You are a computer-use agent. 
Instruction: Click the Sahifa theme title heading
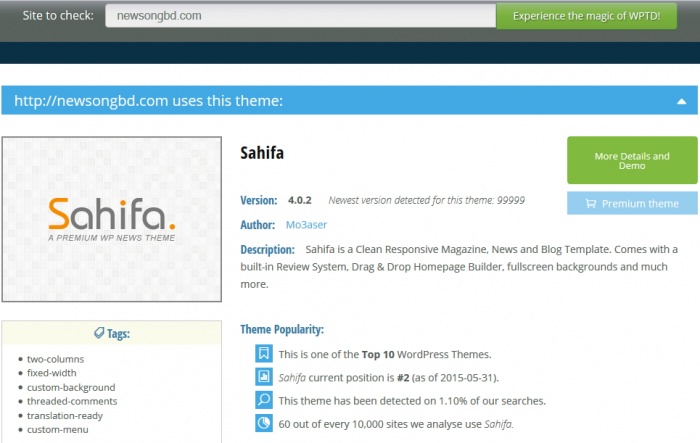pyautogui.click(x=262, y=153)
